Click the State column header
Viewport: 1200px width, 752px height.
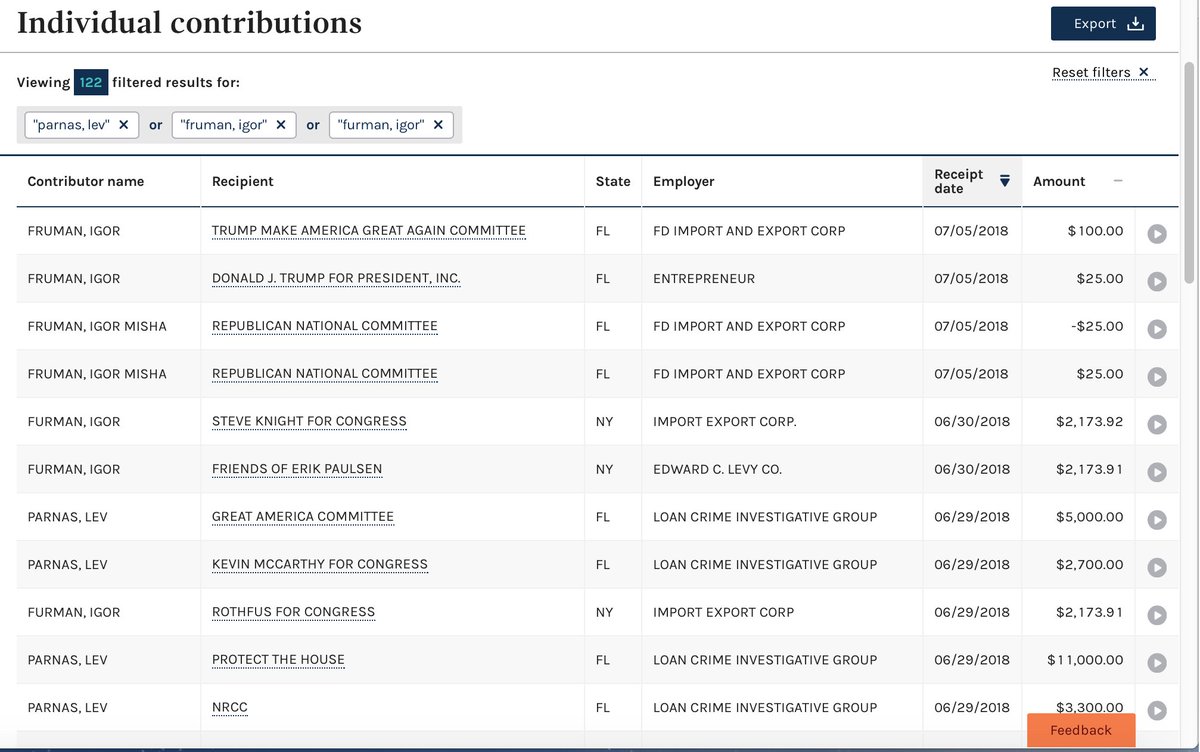click(x=613, y=181)
